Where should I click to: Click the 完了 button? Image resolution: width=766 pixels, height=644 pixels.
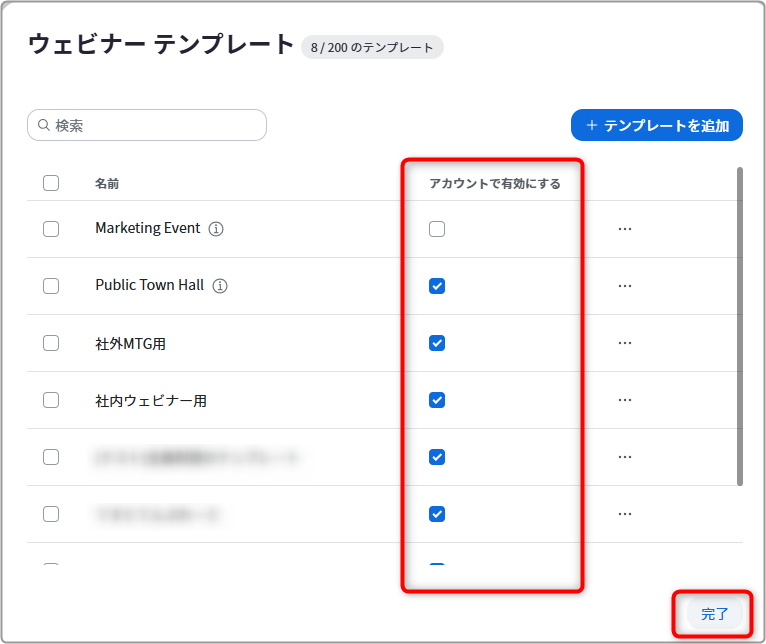pos(714,614)
